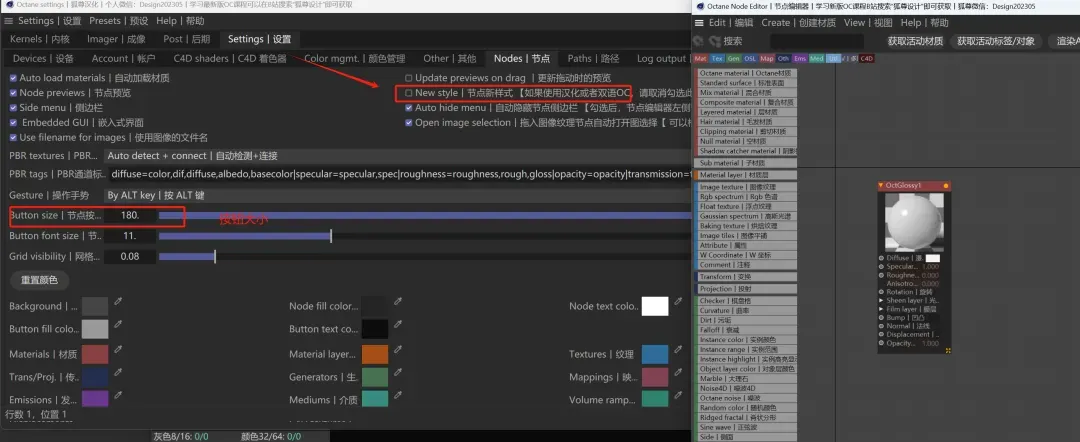
Task: Click the Trans/Proj color eyedropper
Action: [x=118, y=372]
